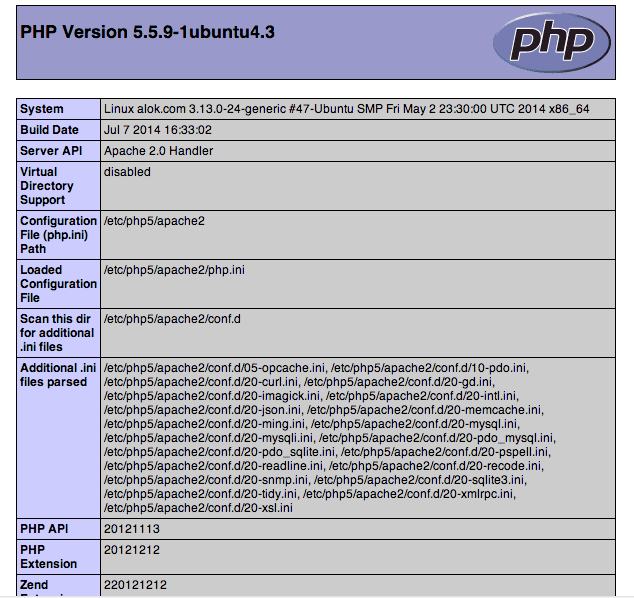Click the /etc/php5/apache2/conf.d directory value

coord(172,319)
